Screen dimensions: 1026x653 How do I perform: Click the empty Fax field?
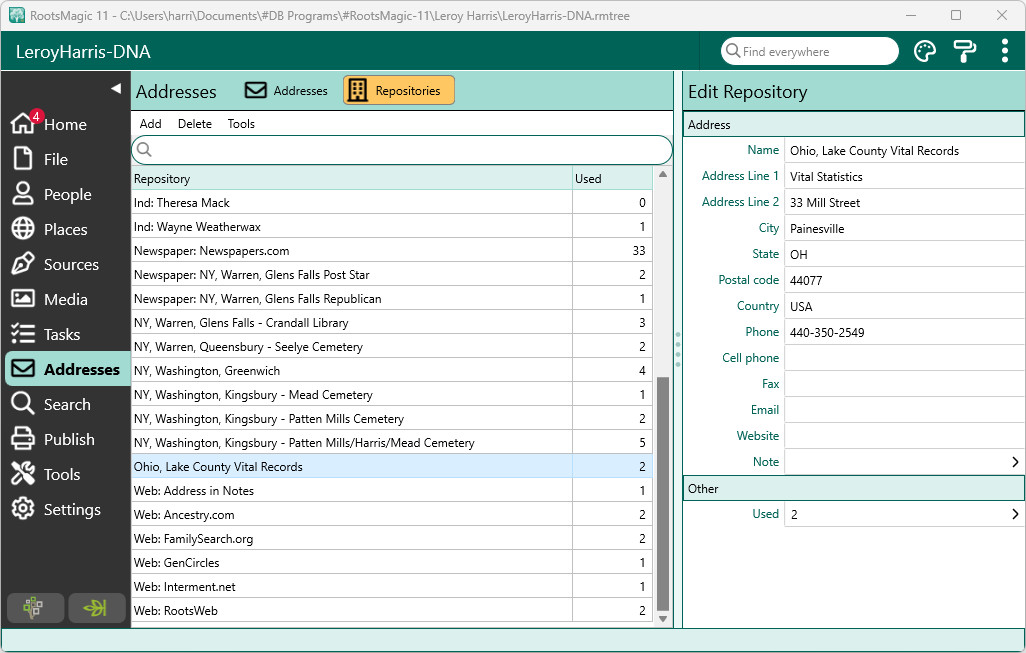coord(904,384)
